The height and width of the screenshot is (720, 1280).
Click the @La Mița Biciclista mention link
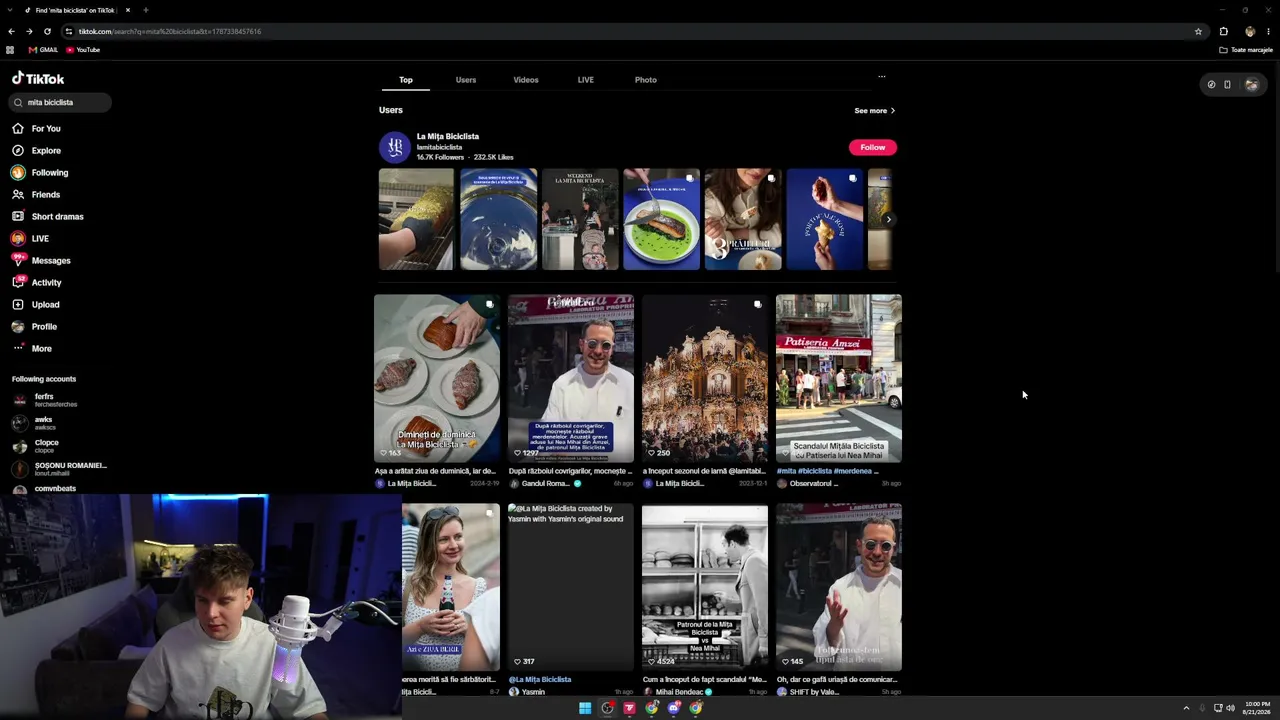tap(540, 680)
